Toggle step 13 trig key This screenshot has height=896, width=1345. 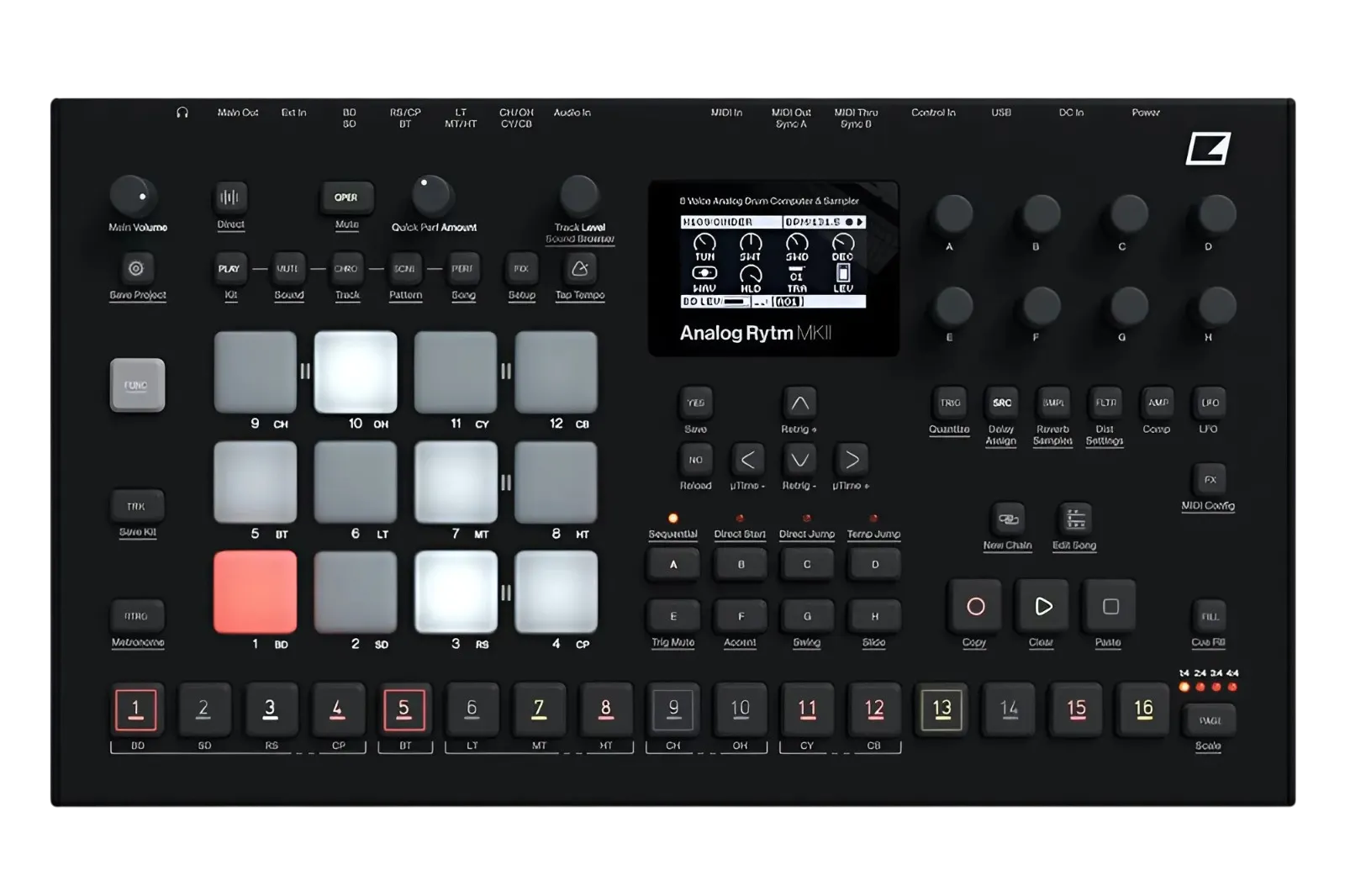[941, 709]
